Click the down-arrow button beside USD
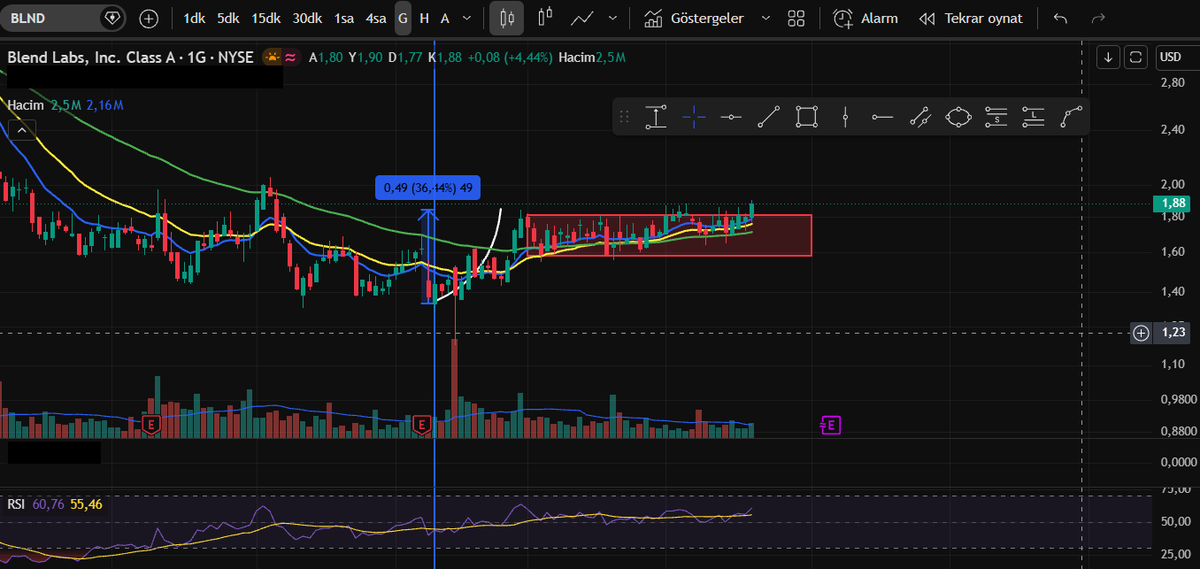The width and height of the screenshot is (1200, 569). (1108, 57)
